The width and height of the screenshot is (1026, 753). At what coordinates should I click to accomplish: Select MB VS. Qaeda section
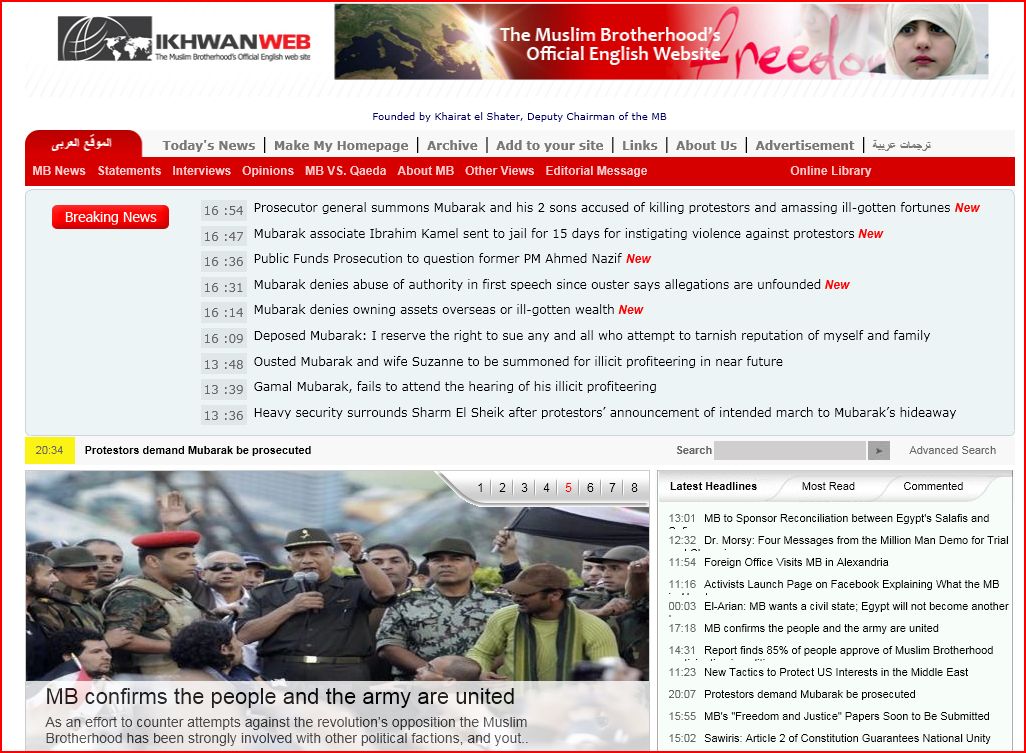point(345,171)
